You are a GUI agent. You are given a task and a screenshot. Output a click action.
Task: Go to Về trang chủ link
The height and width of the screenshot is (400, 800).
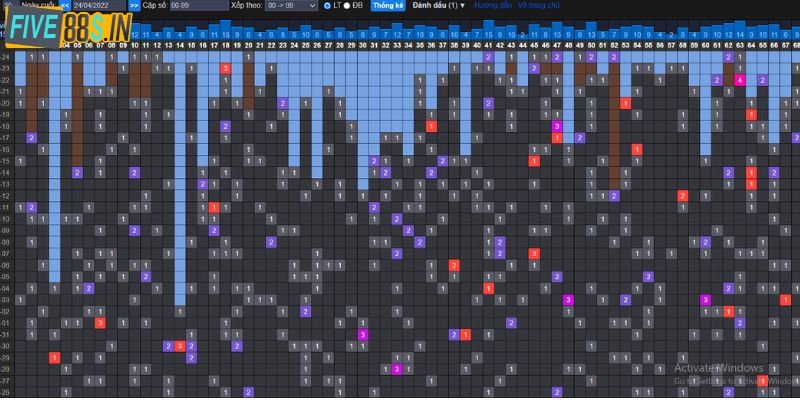click(537, 5)
